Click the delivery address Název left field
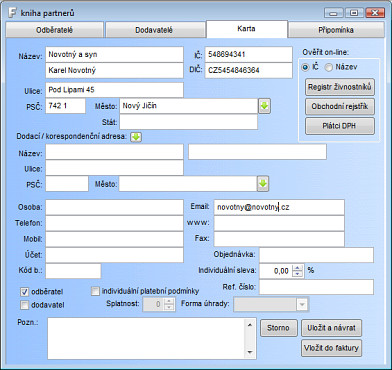The height and width of the screenshot is (370, 392). pyautogui.click(x=114, y=152)
